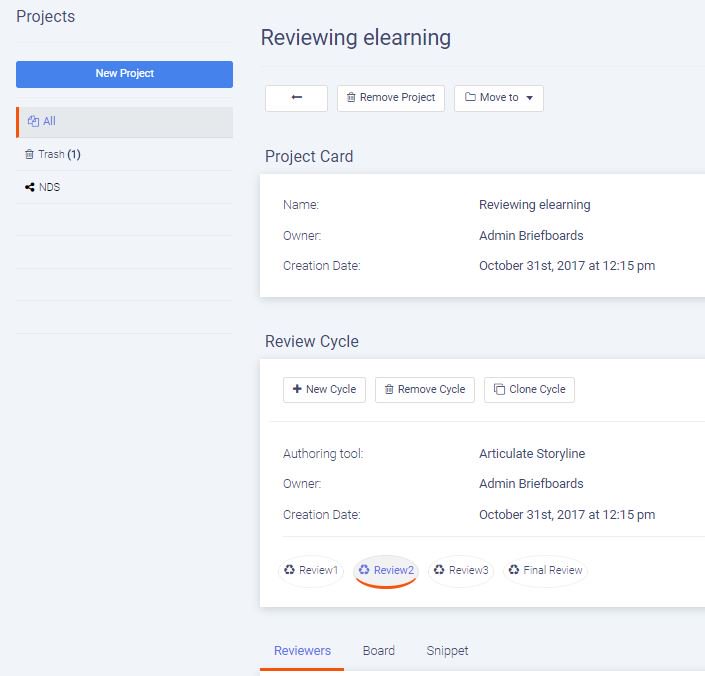The width and height of the screenshot is (705, 676).
Task: Switch to the Board tab
Action: click(379, 651)
